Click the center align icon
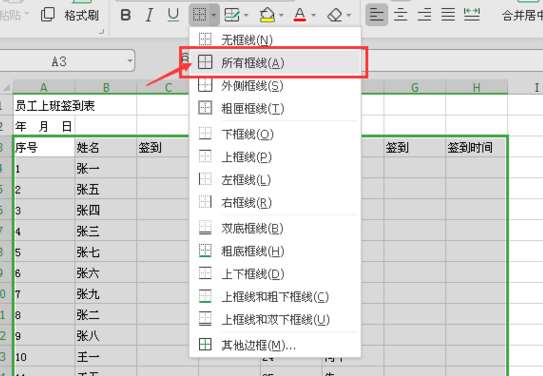This screenshot has height=376, width=543. click(401, 15)
